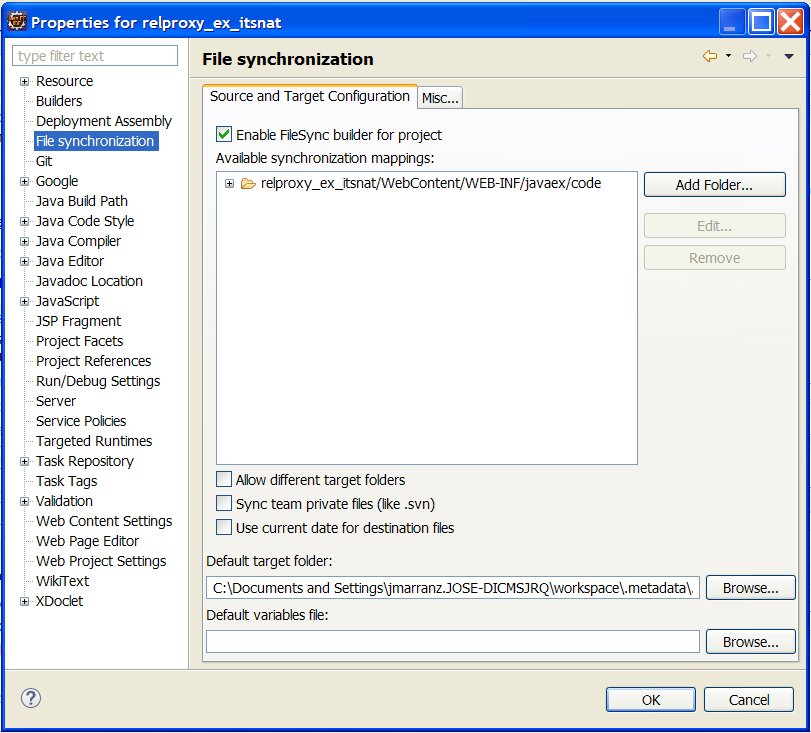811x733 pixels.
Task: Expand the Java Compiler tree node
Action: click(24, 242)
